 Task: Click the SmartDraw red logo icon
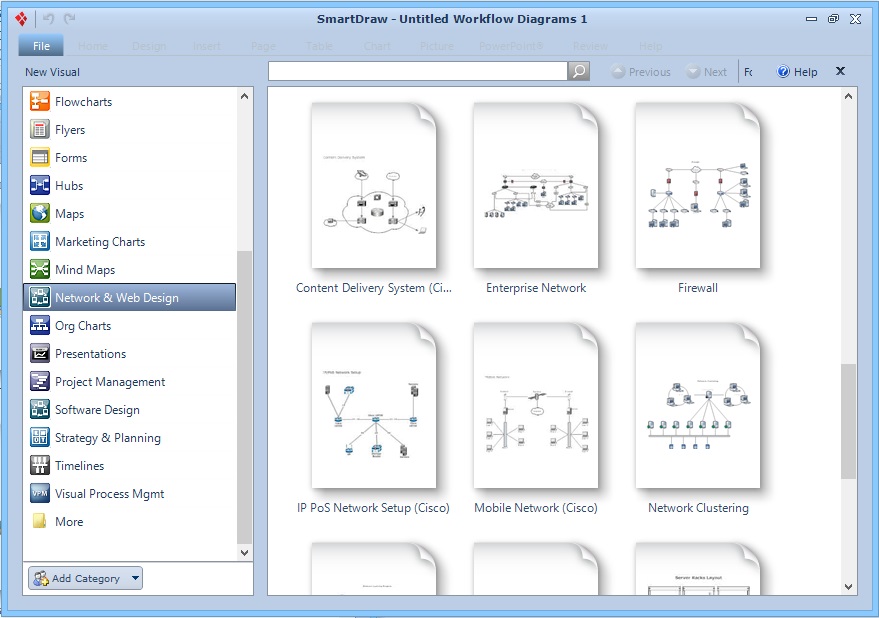click(21, 19)
